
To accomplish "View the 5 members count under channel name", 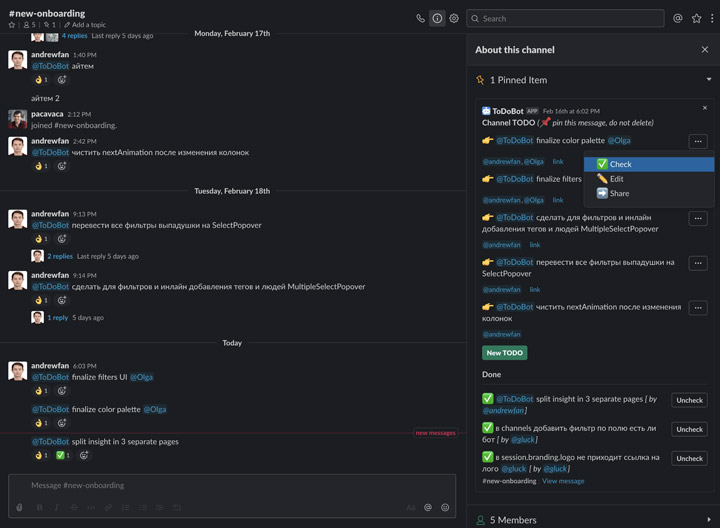I will tap(29, 25).
